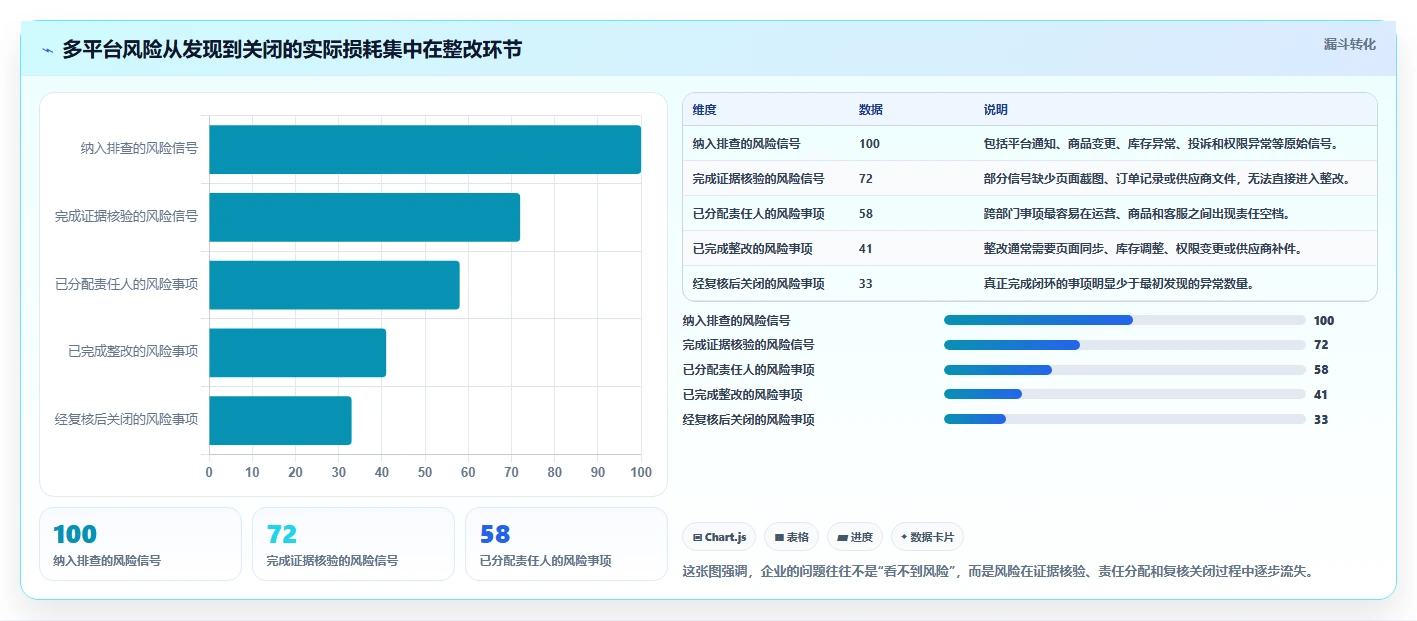Click the 说明 column header
The height and width of the screenshot is (621, 1417).
(996, 110)
